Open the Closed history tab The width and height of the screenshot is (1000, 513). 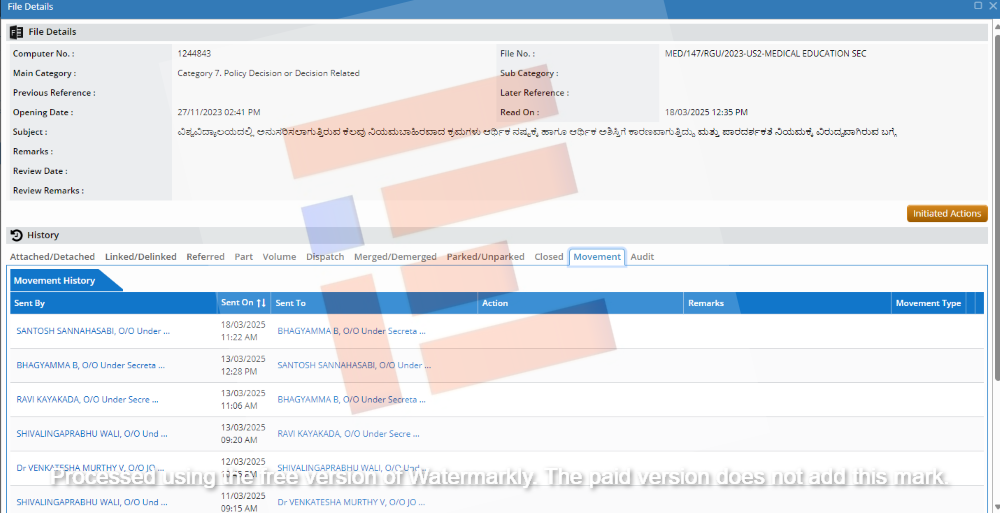[x=549, y=257]
